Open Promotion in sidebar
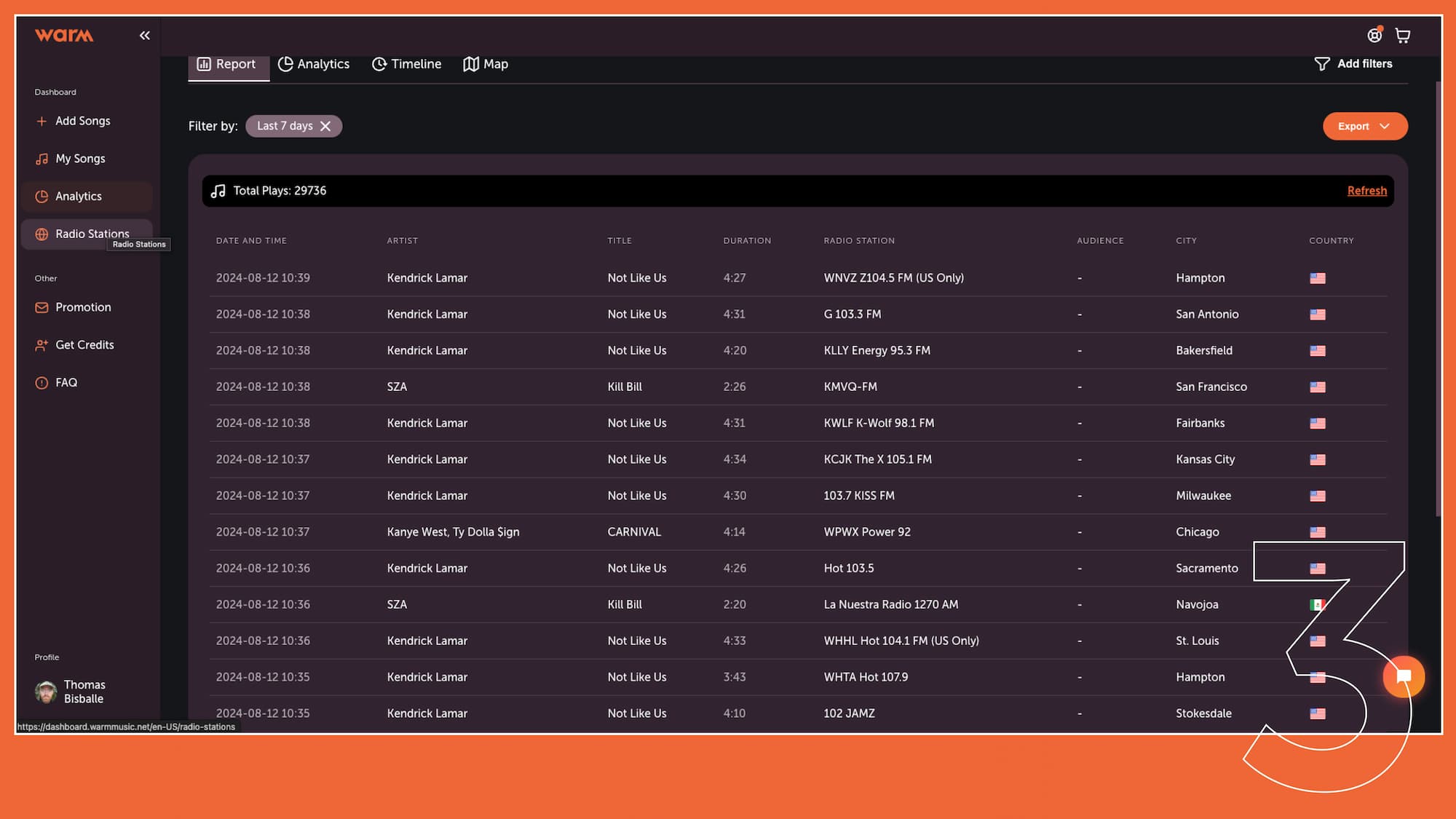The height and width of the screenshot is (819, 1456). click(86, 307)
